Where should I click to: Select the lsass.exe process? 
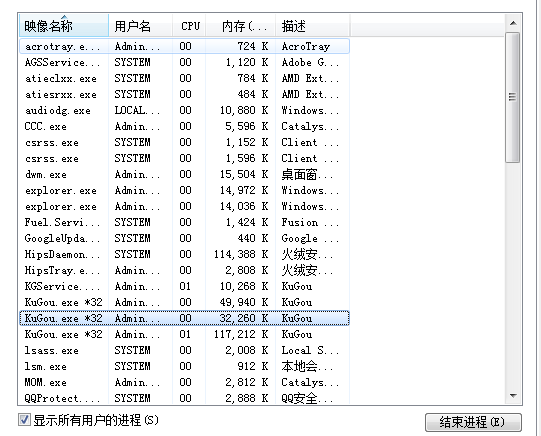point(185,350)
